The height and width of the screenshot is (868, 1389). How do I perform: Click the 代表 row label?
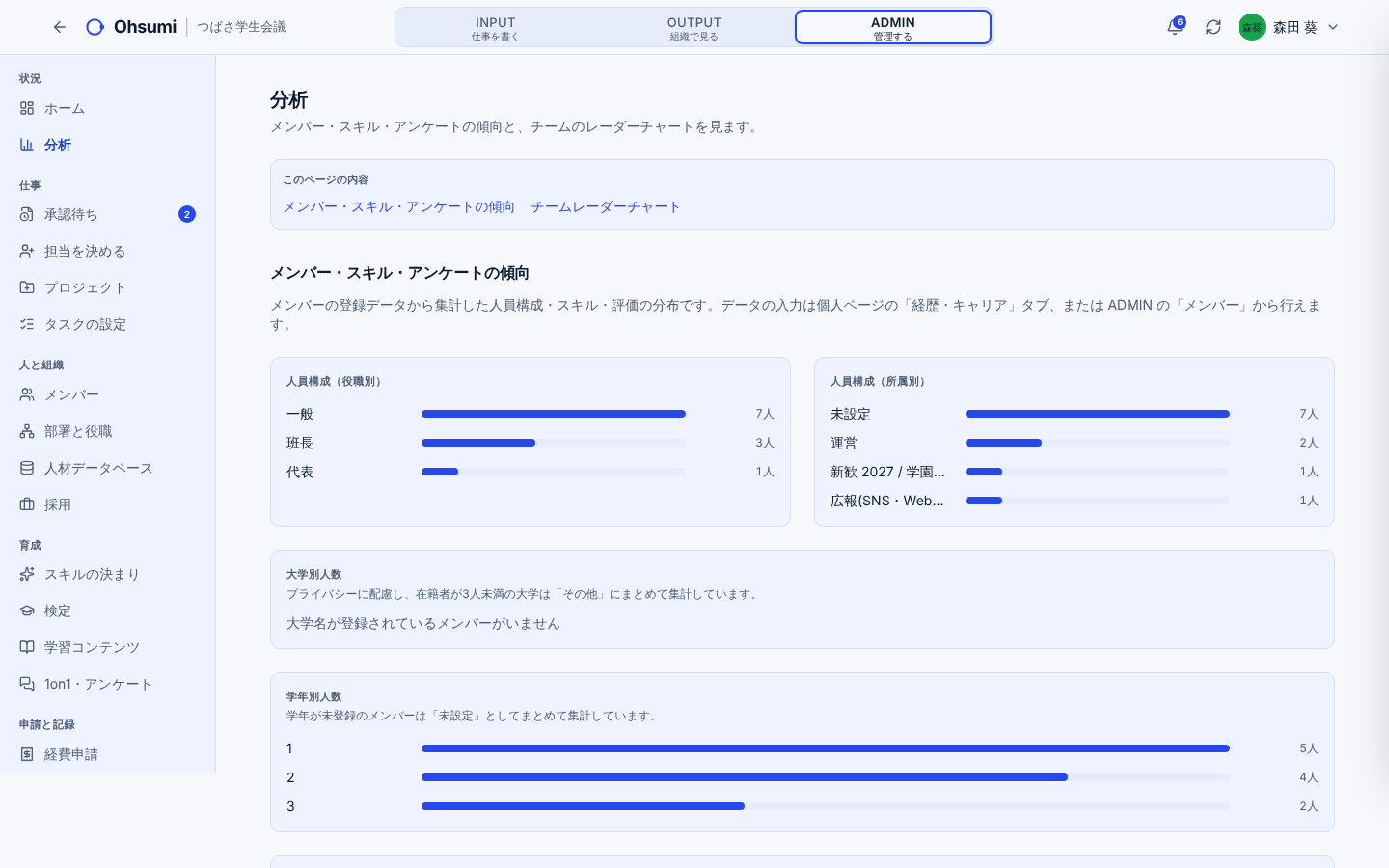(300, 472)
